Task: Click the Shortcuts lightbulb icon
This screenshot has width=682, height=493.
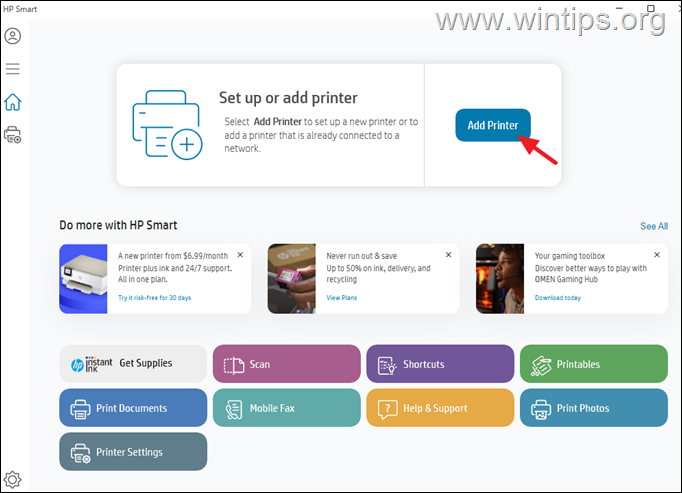Action: [x=387, y=366]
